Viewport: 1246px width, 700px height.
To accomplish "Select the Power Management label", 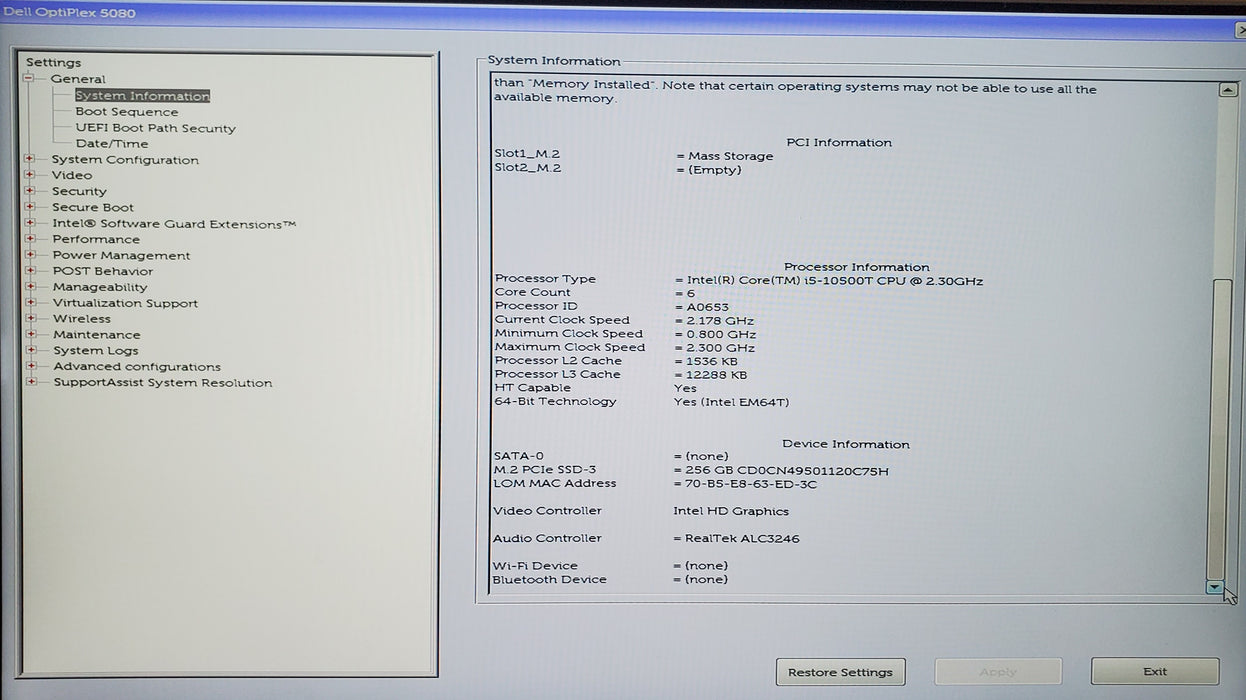I will coord(121,255).
